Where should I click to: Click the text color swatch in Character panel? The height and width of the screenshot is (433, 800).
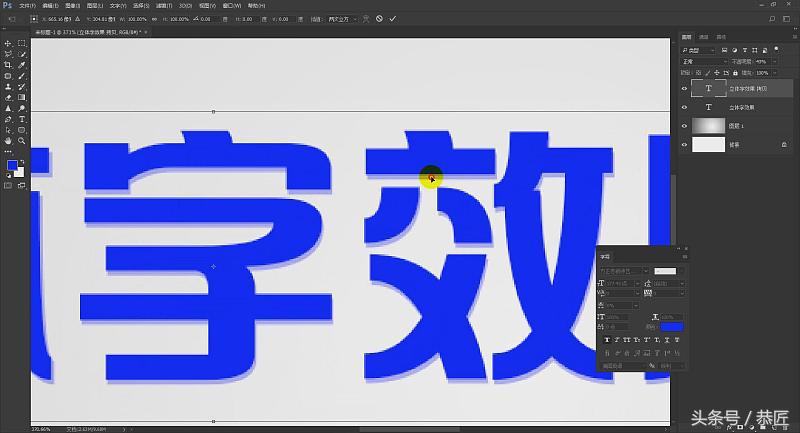click(x=671, y=327)
